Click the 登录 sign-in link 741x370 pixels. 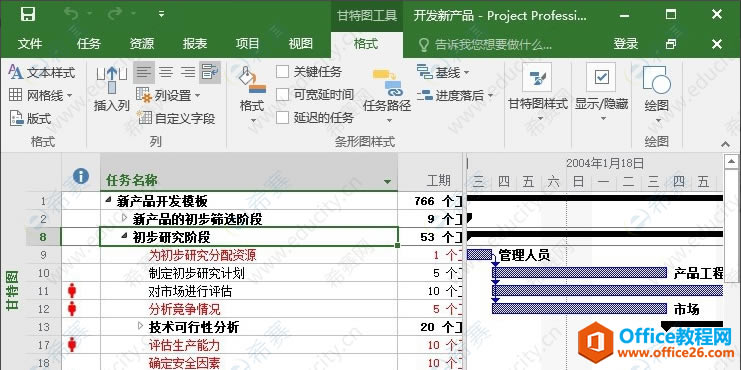click(x=626, y=44)
